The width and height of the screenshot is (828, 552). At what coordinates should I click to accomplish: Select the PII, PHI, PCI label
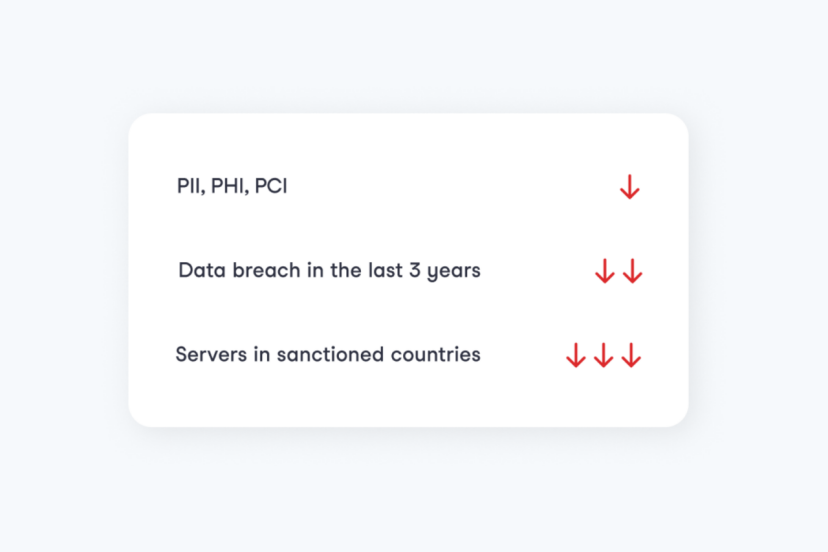point(232,186)
